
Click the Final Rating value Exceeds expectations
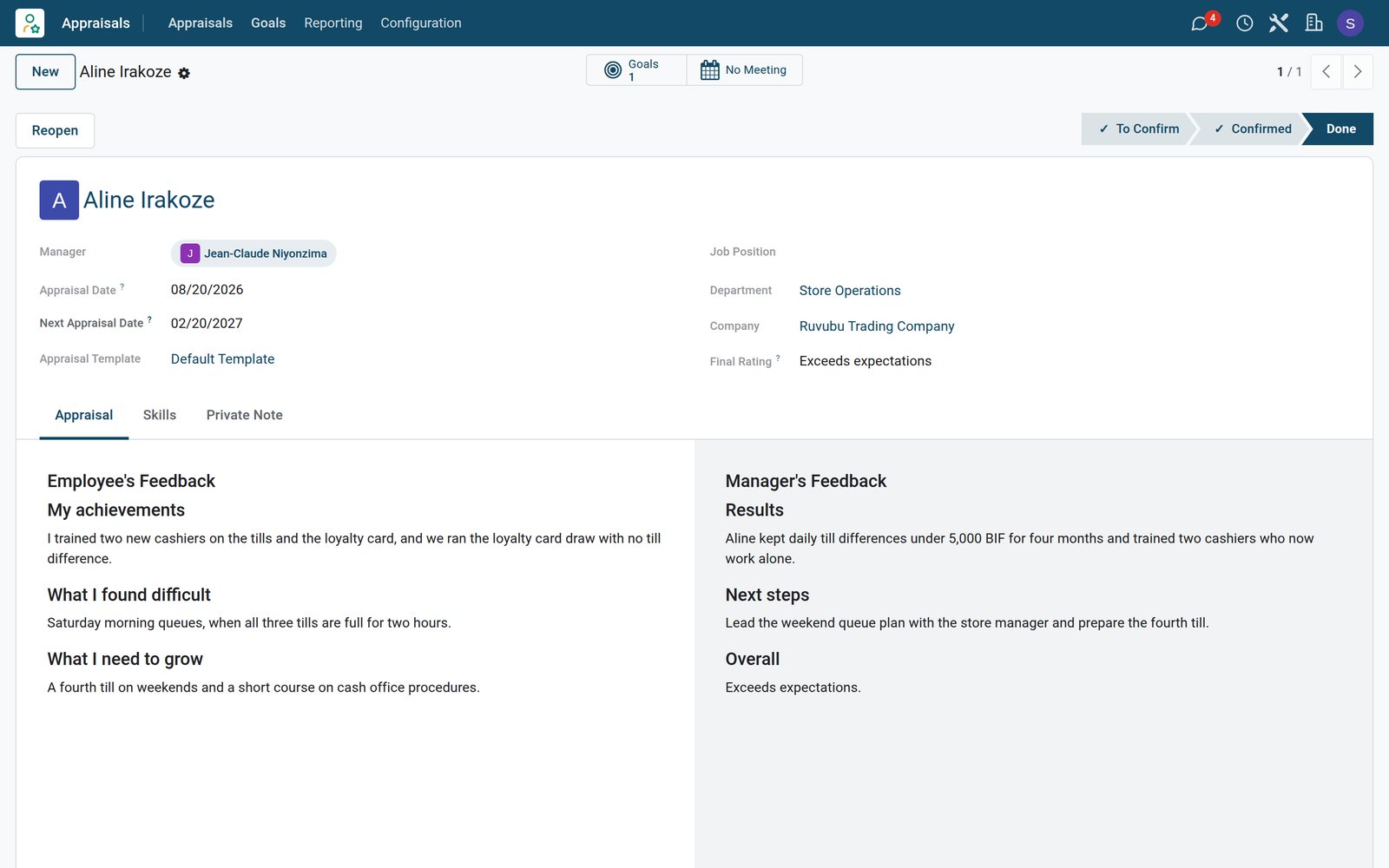866,361
